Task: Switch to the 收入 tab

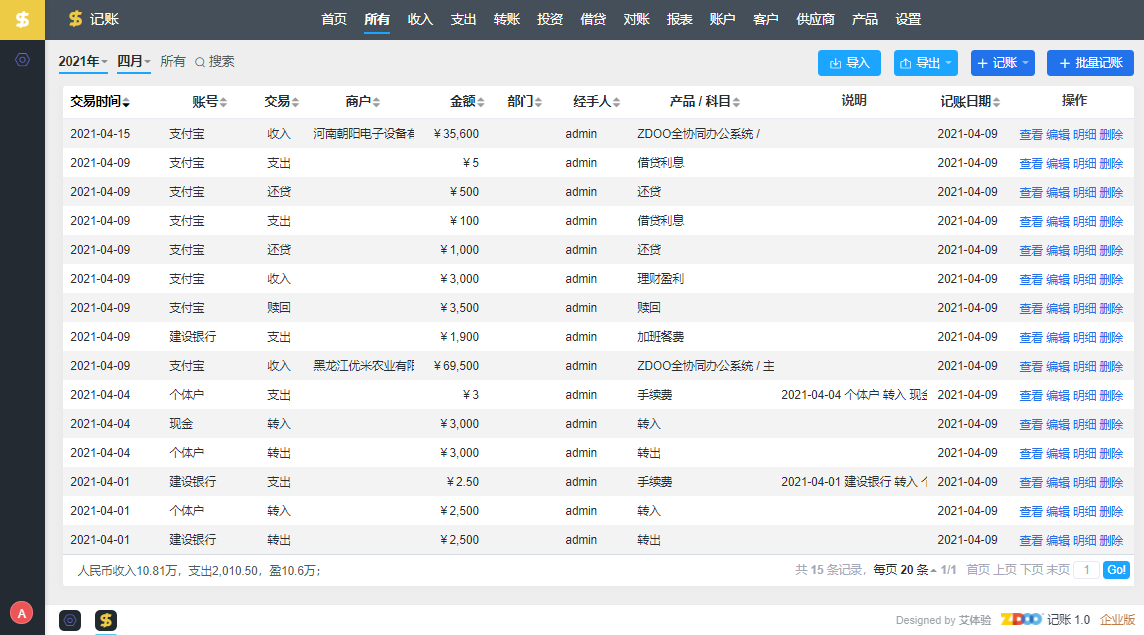Action: pos(420,19)
